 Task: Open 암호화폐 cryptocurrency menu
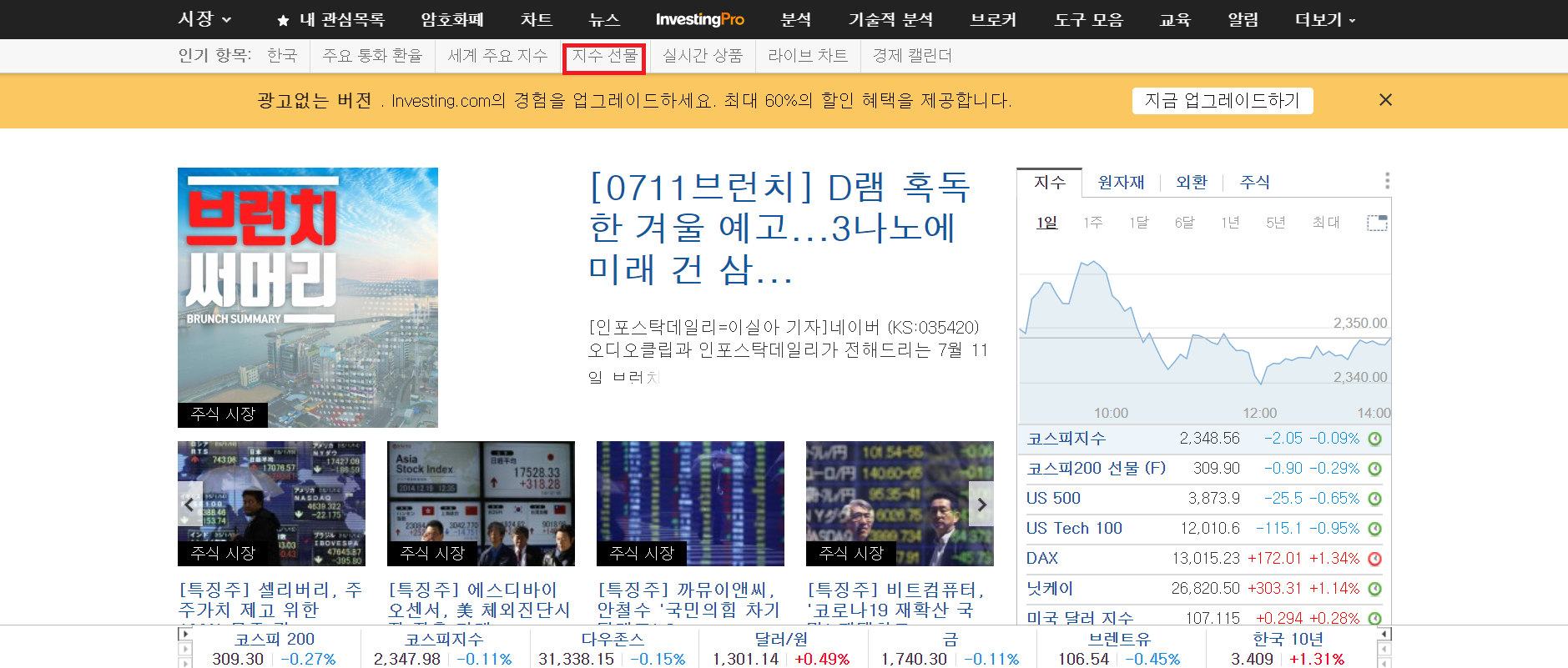coord(452,19)
